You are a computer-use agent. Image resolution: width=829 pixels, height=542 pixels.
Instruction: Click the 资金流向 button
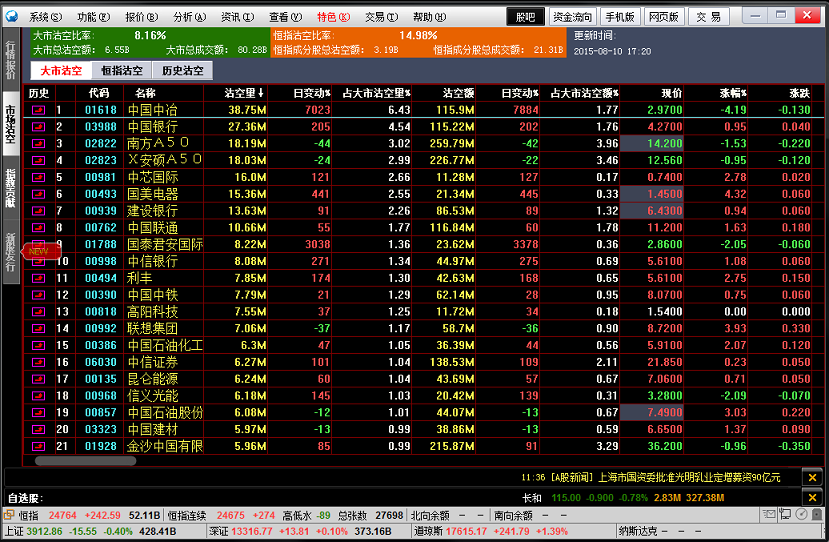(x=572, y=17)
